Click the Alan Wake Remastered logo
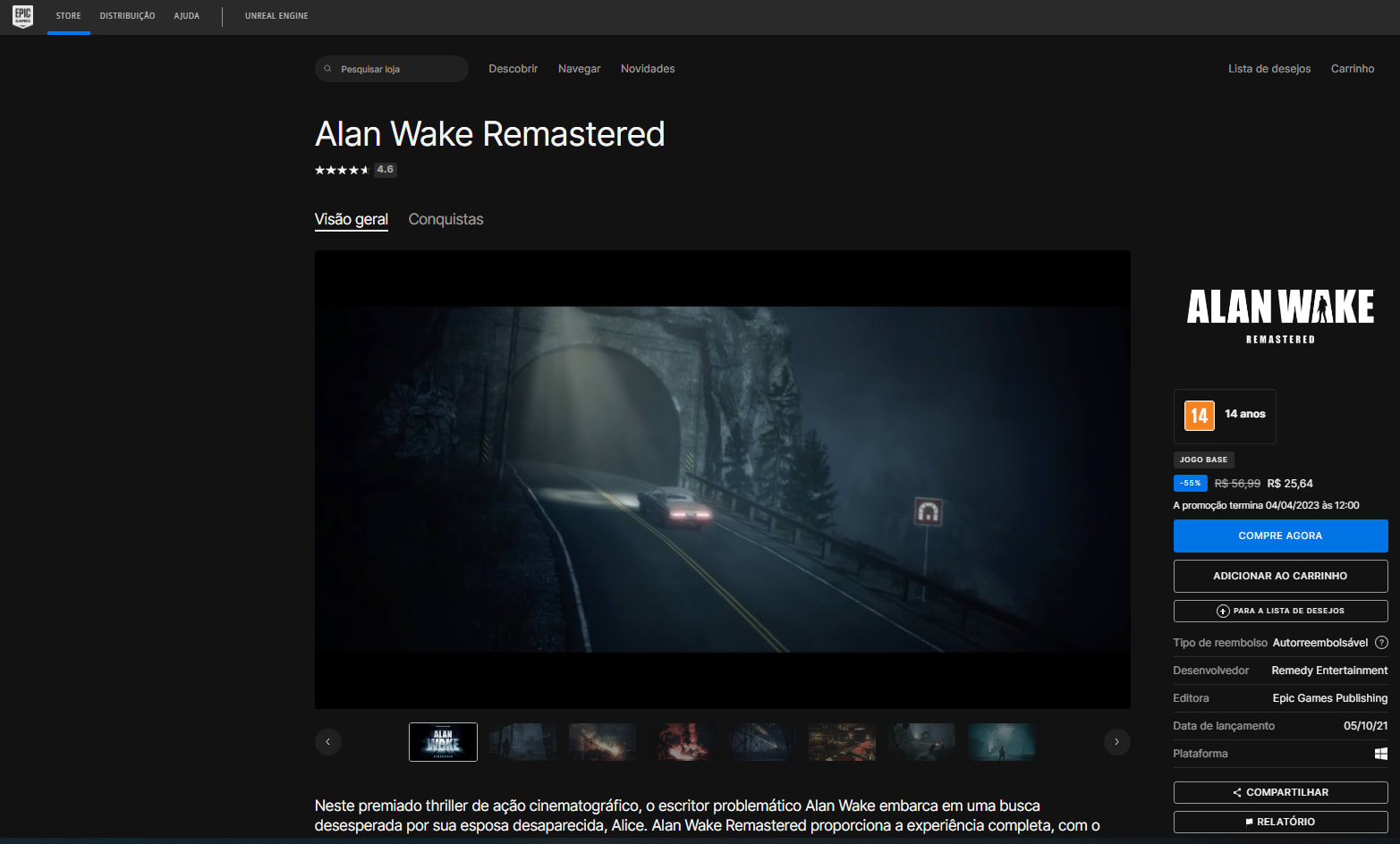This screenshot has width=1400, height=844. [x=1280, y=316]
